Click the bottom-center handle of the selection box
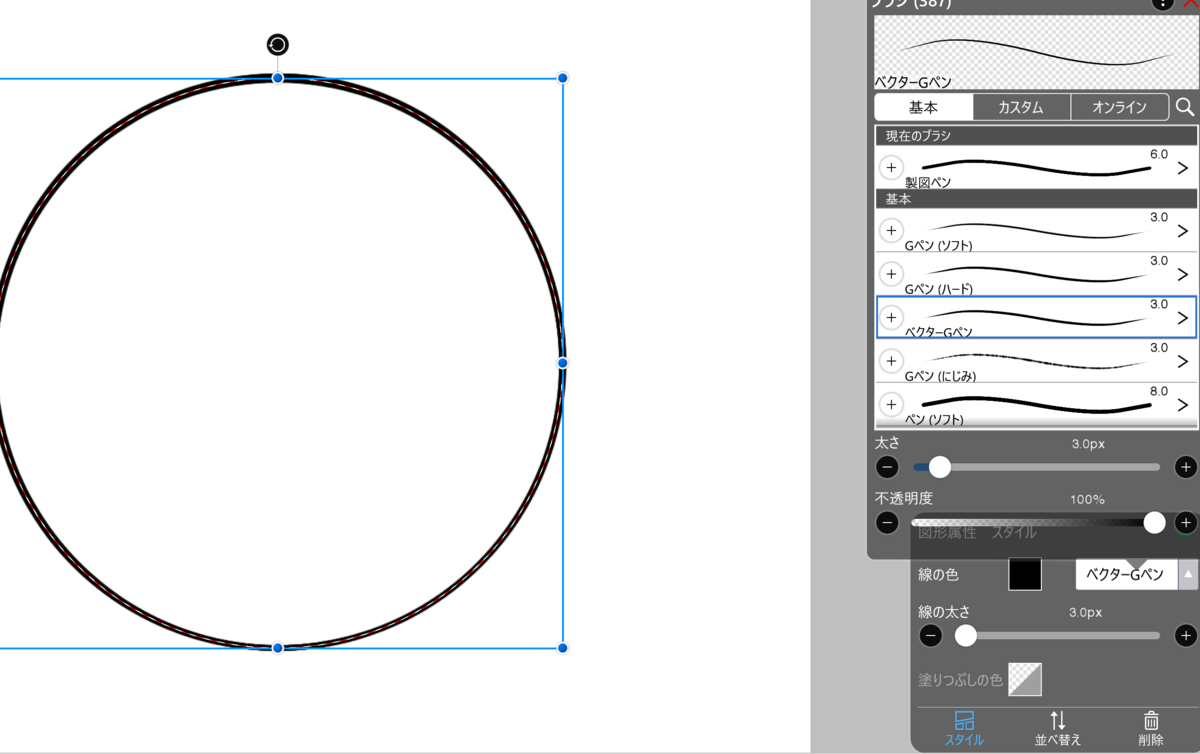The image size is (1200, 754). click(x=278, y=648)
